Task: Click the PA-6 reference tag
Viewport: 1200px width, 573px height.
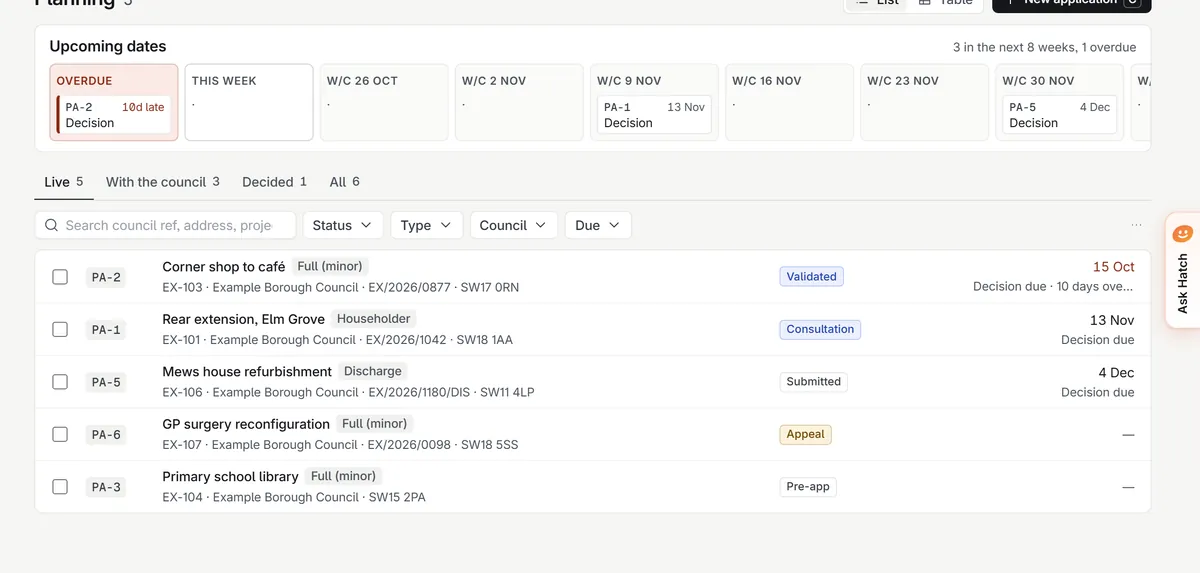Action: click(106, 434)
